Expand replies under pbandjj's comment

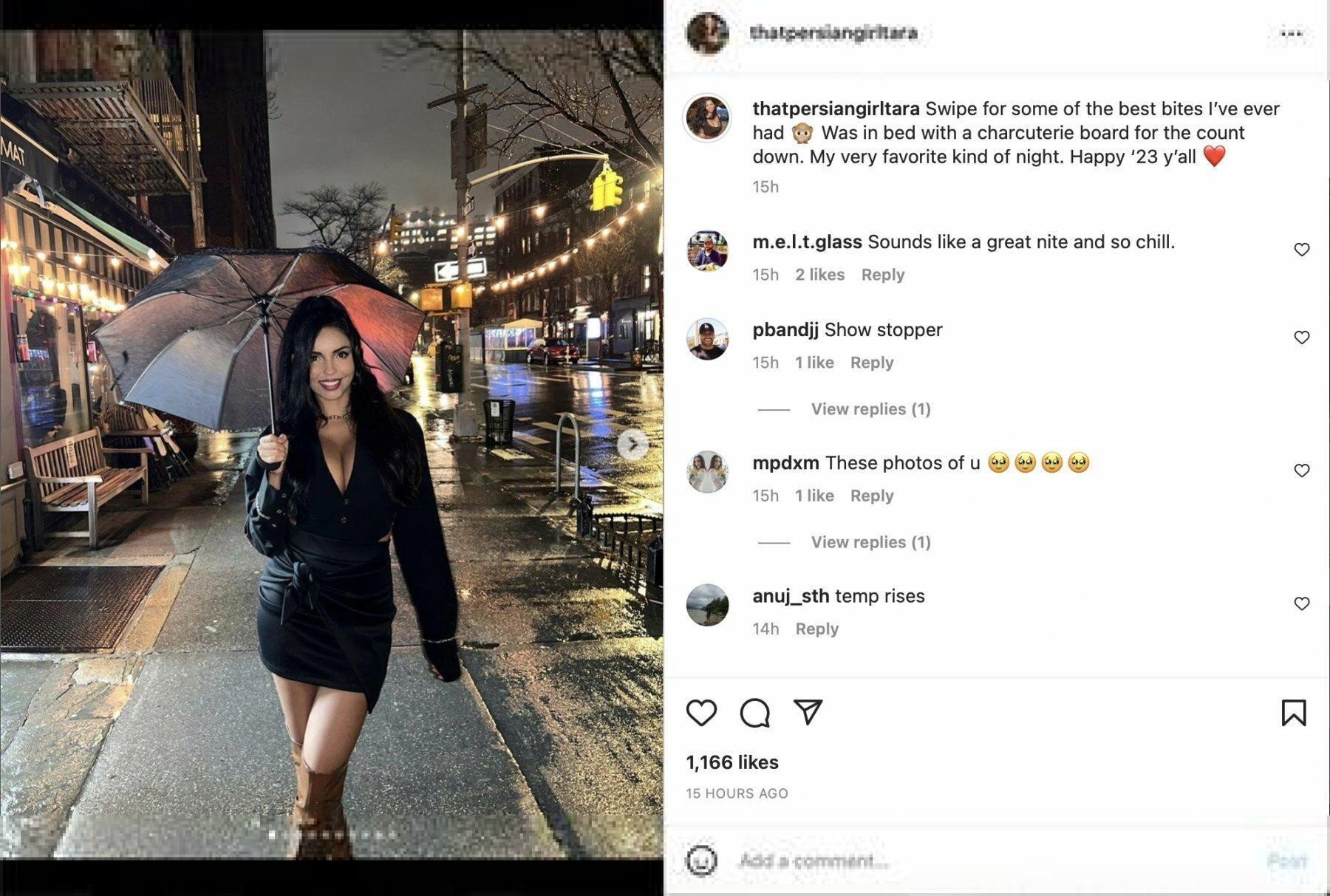pos(870,409)
